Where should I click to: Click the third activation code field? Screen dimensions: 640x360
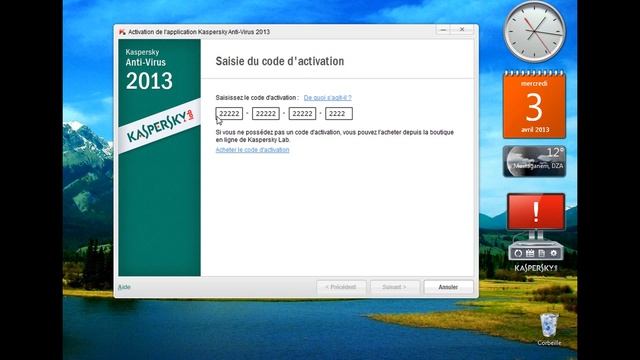(x=302, y=113)
